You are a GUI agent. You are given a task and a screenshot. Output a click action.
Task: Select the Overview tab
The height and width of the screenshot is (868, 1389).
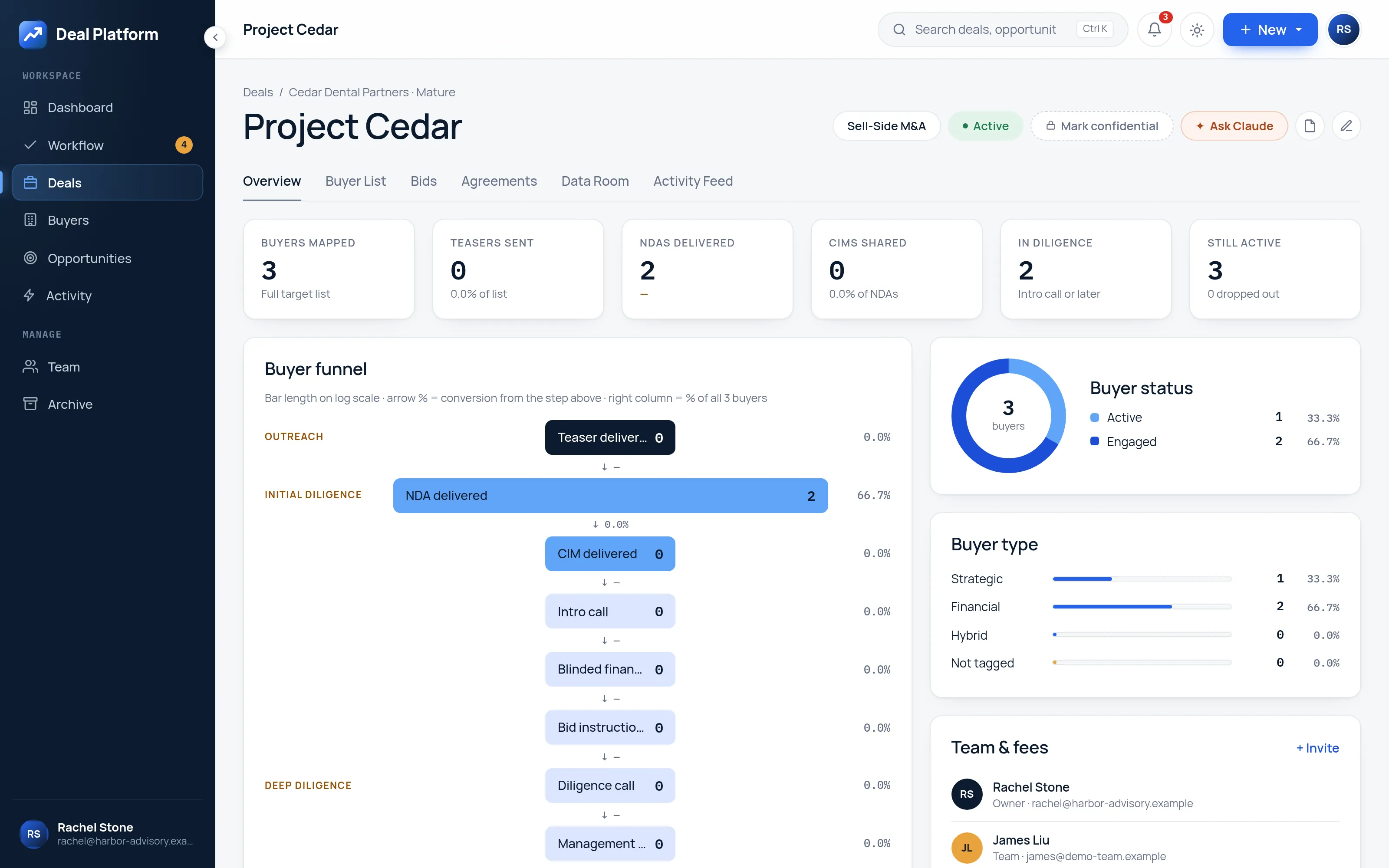tap(271, 181)
